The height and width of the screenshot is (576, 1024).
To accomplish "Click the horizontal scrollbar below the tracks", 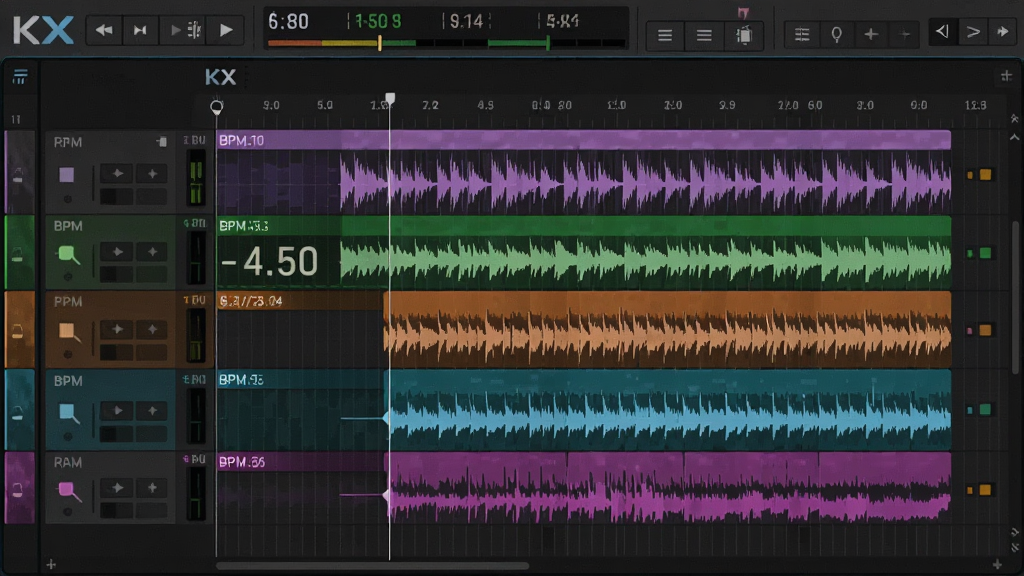I will pyautogui.click(x=372, y=566).
